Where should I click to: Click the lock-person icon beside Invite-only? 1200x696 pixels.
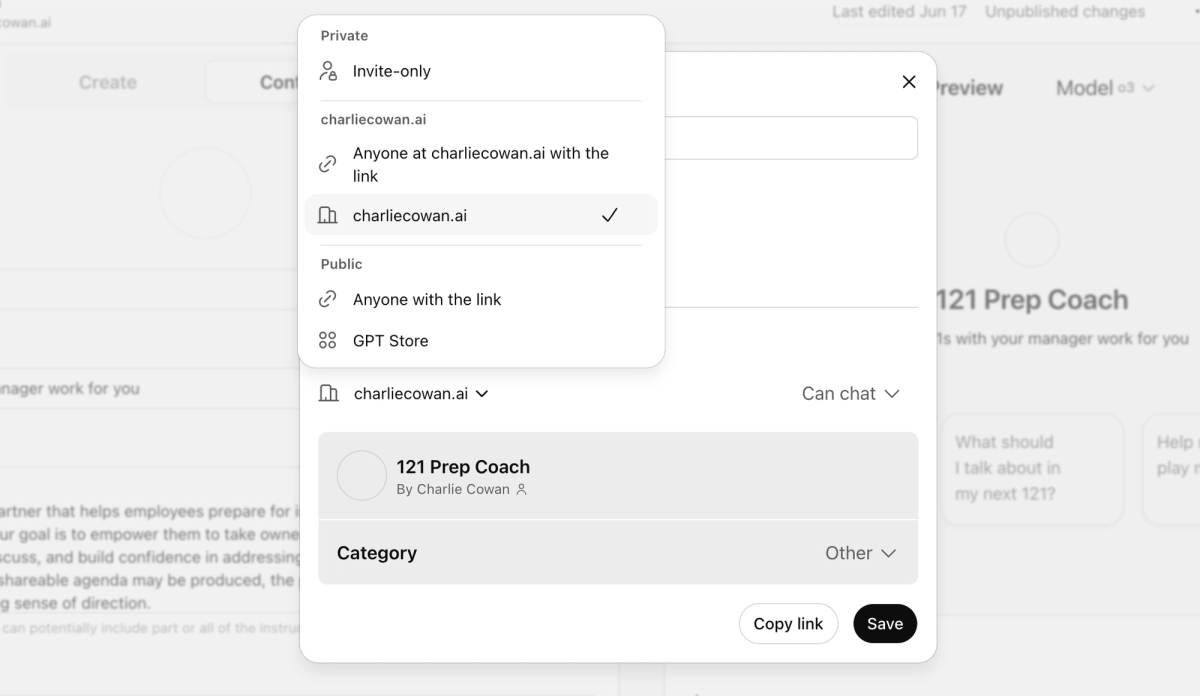coord(328,71)
